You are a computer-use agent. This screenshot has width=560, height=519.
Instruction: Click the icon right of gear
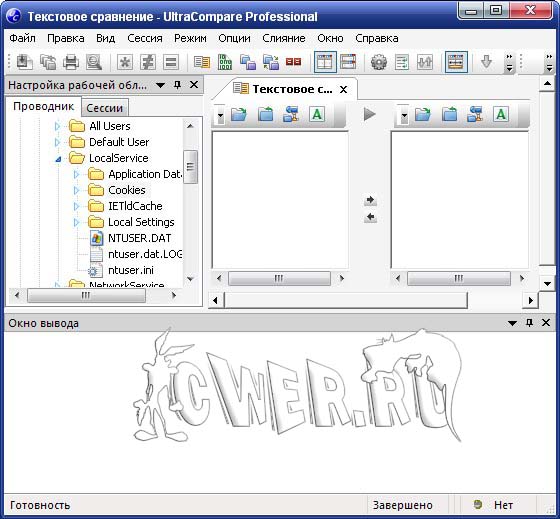[x=402, y=62]
